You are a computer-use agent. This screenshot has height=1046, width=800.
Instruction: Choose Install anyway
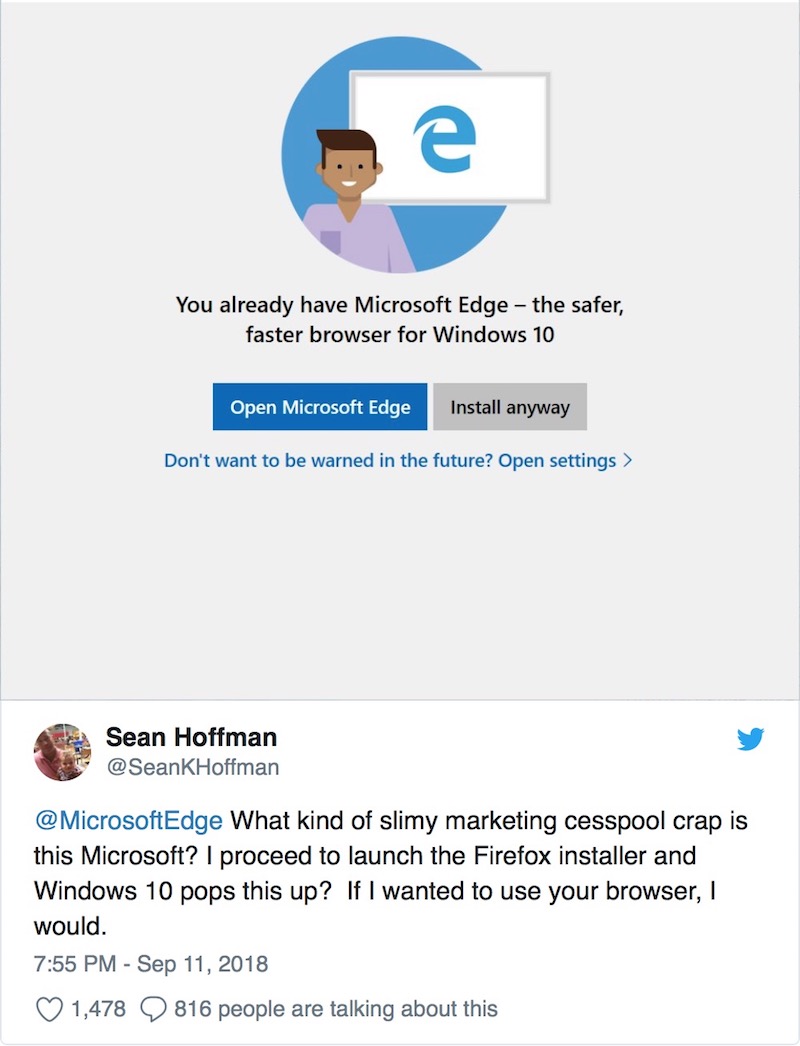pyautogui.click(x=510, y=406)
